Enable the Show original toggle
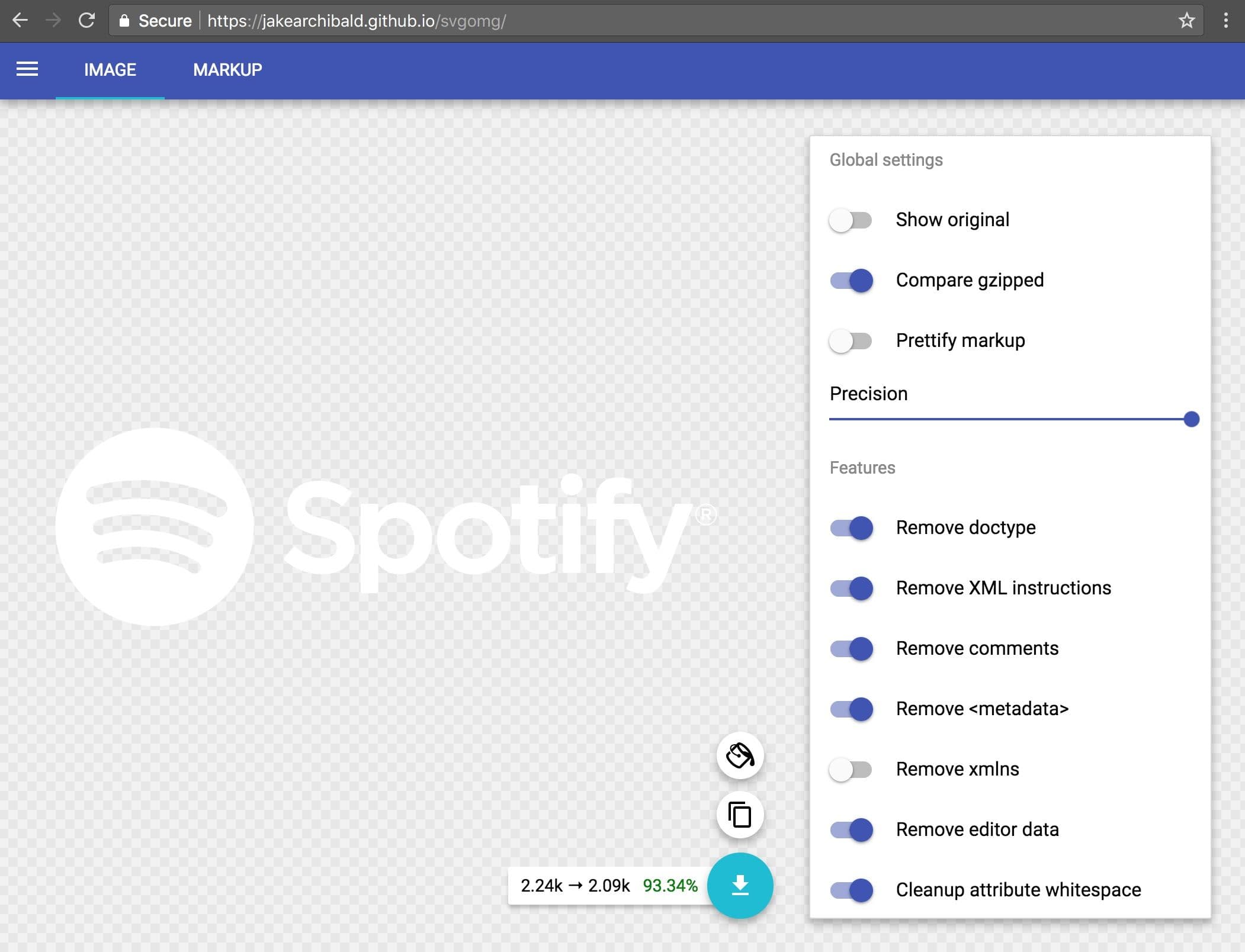Screen dimensions: 1245x952 coord(851,220)
